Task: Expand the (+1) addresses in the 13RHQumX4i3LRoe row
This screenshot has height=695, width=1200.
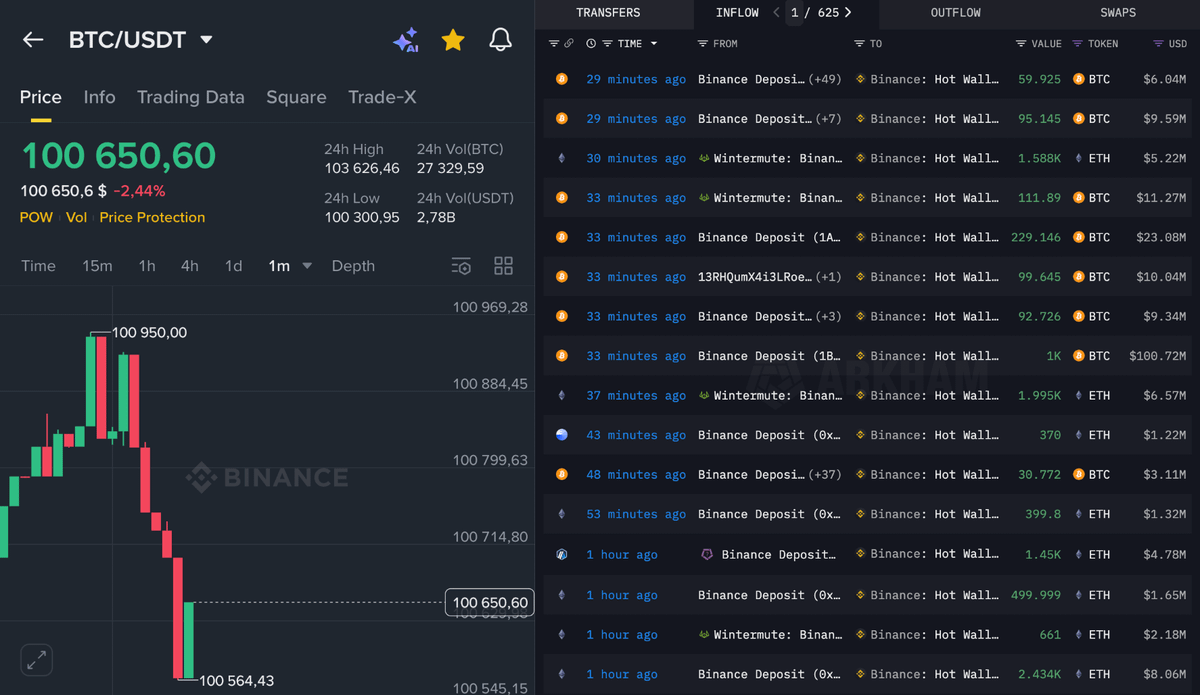Action: [829, 277]
